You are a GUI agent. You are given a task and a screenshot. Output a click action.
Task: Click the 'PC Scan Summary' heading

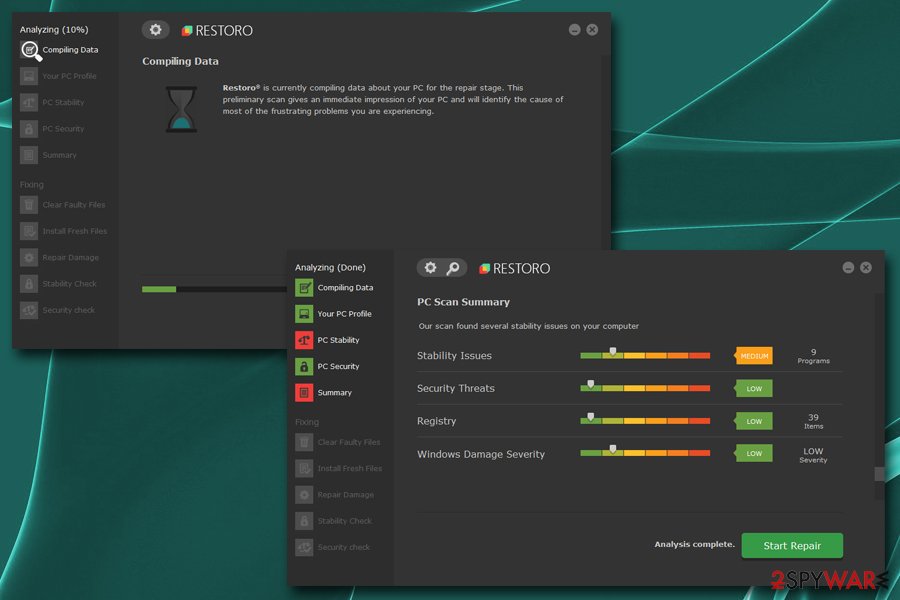point(463,302)
